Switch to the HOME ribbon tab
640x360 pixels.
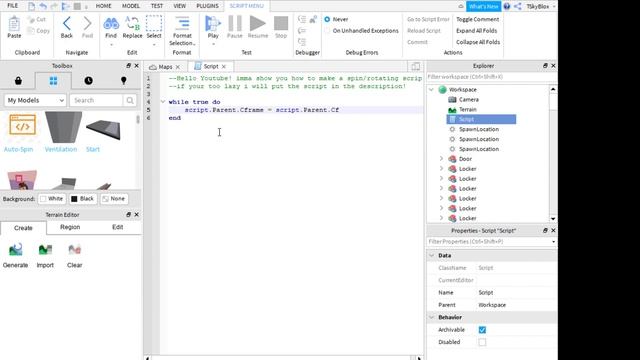coord(103,6)
